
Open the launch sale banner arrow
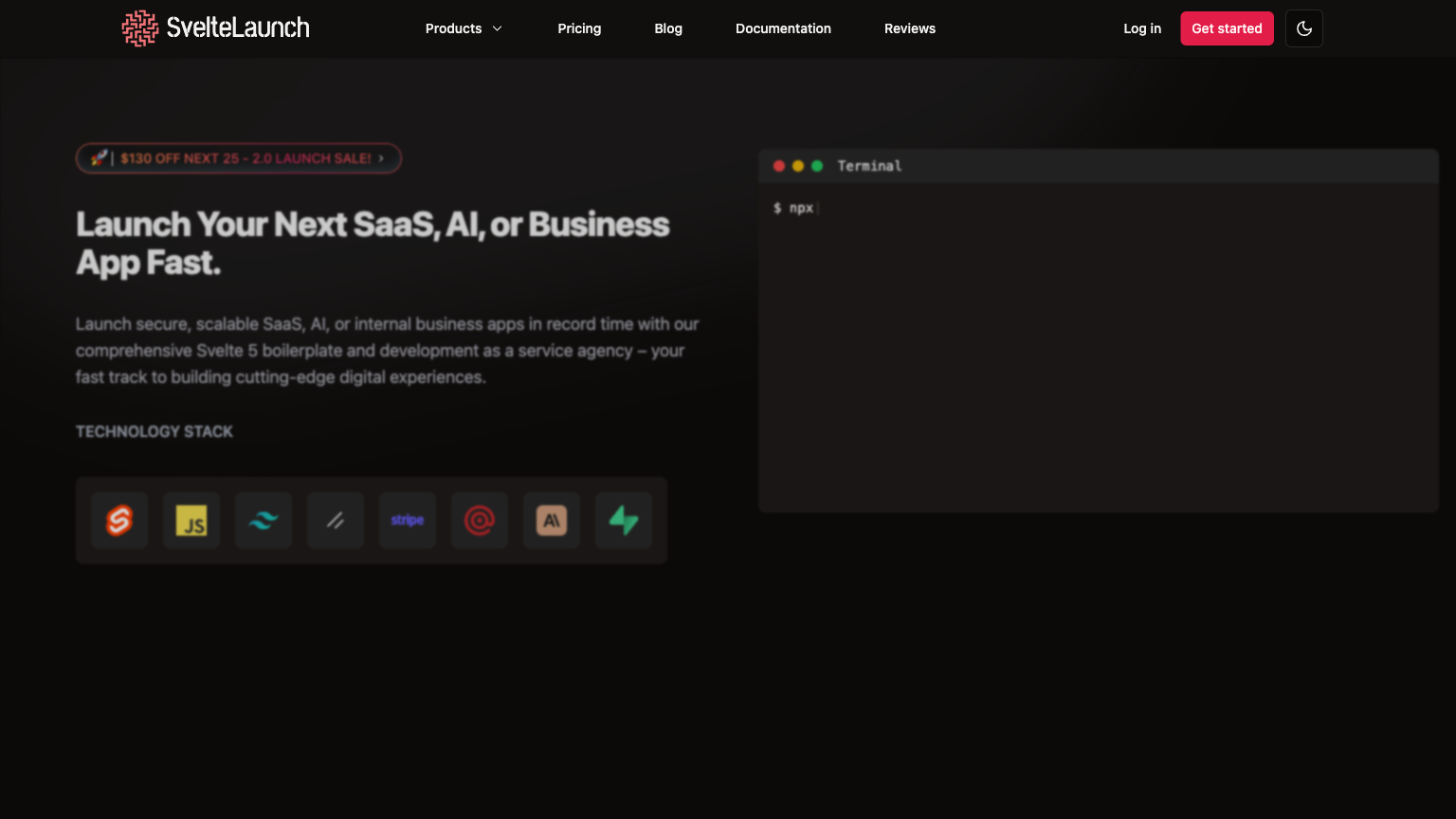pyautogui.click(x=381, y=158)
